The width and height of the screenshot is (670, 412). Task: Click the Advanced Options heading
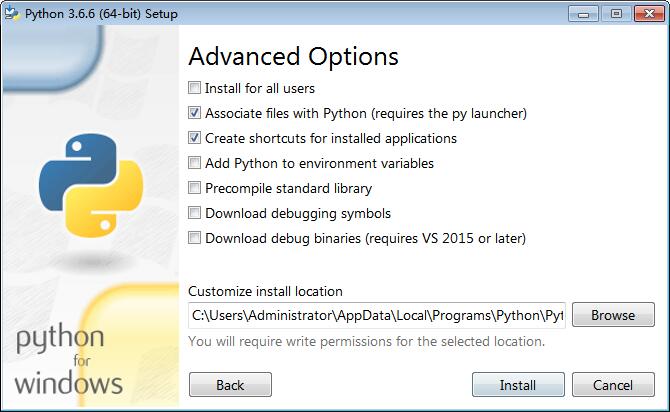pyautogui.click(x=293, y=56)
